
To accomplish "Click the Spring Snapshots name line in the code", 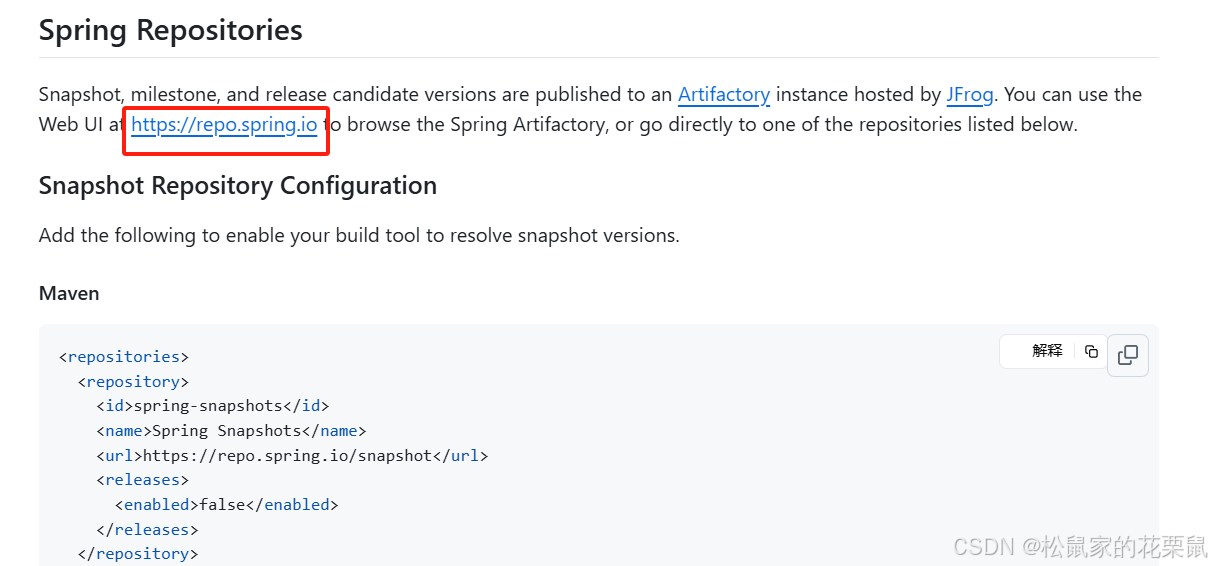I will point(231,431).
